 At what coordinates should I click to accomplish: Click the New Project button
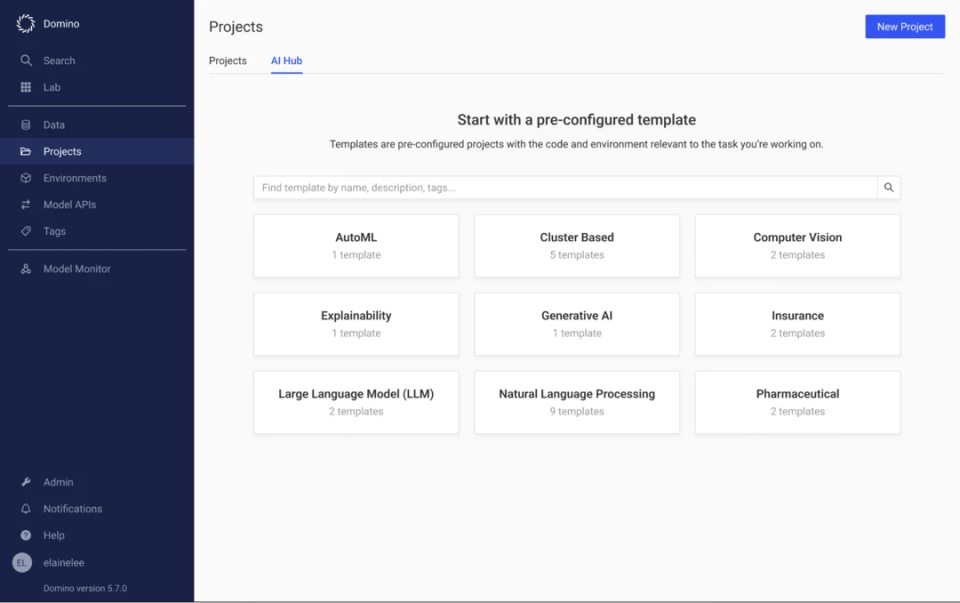905,27
